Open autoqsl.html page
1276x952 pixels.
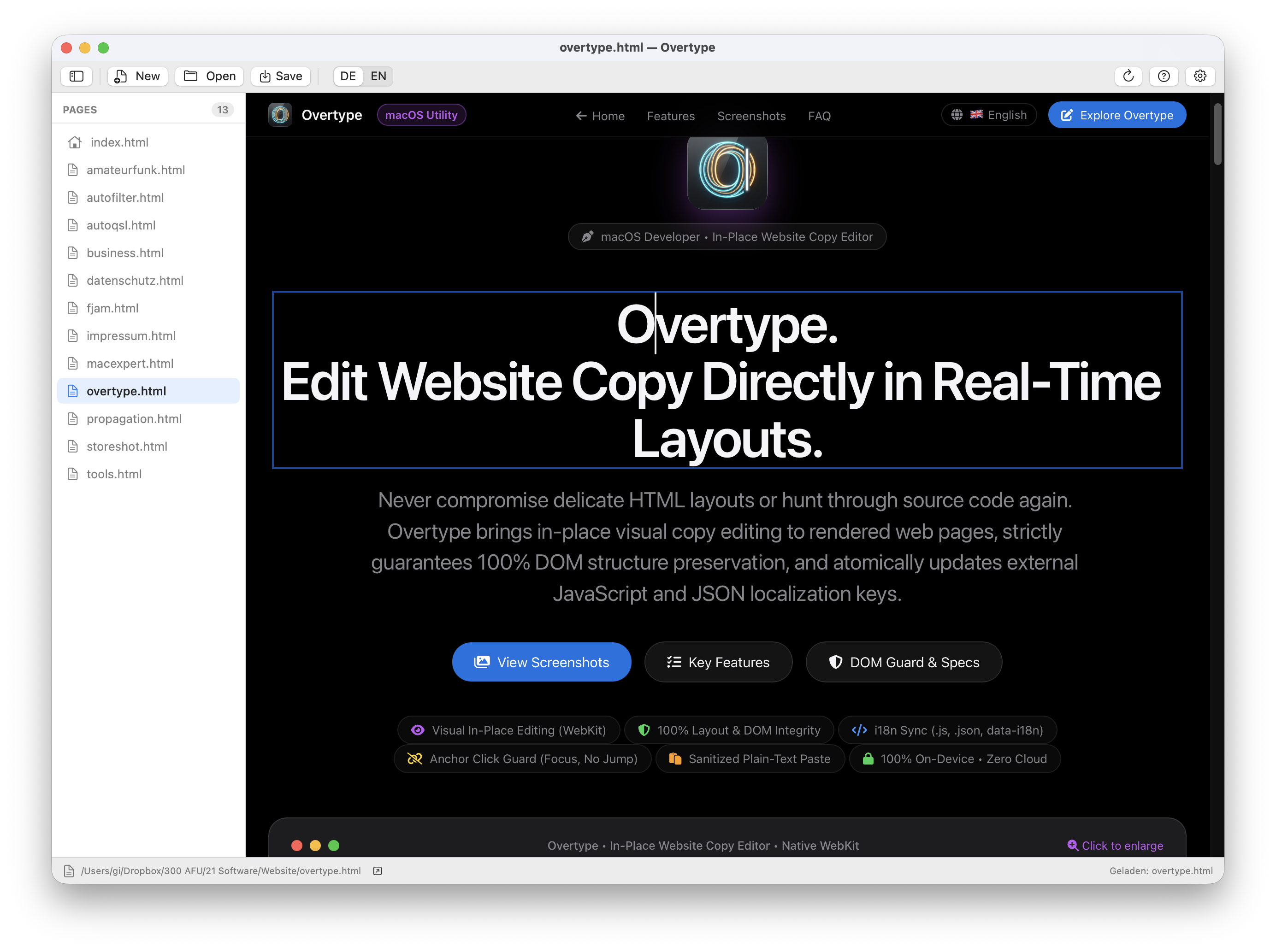(148, 225)
